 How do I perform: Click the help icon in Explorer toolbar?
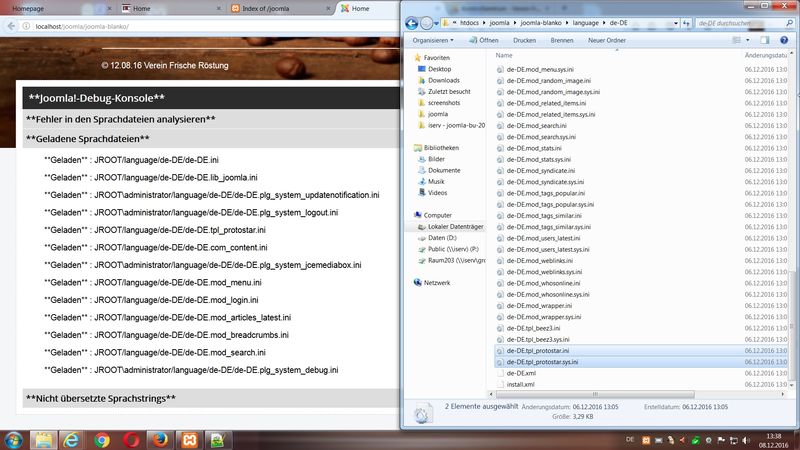coord(786,40)
